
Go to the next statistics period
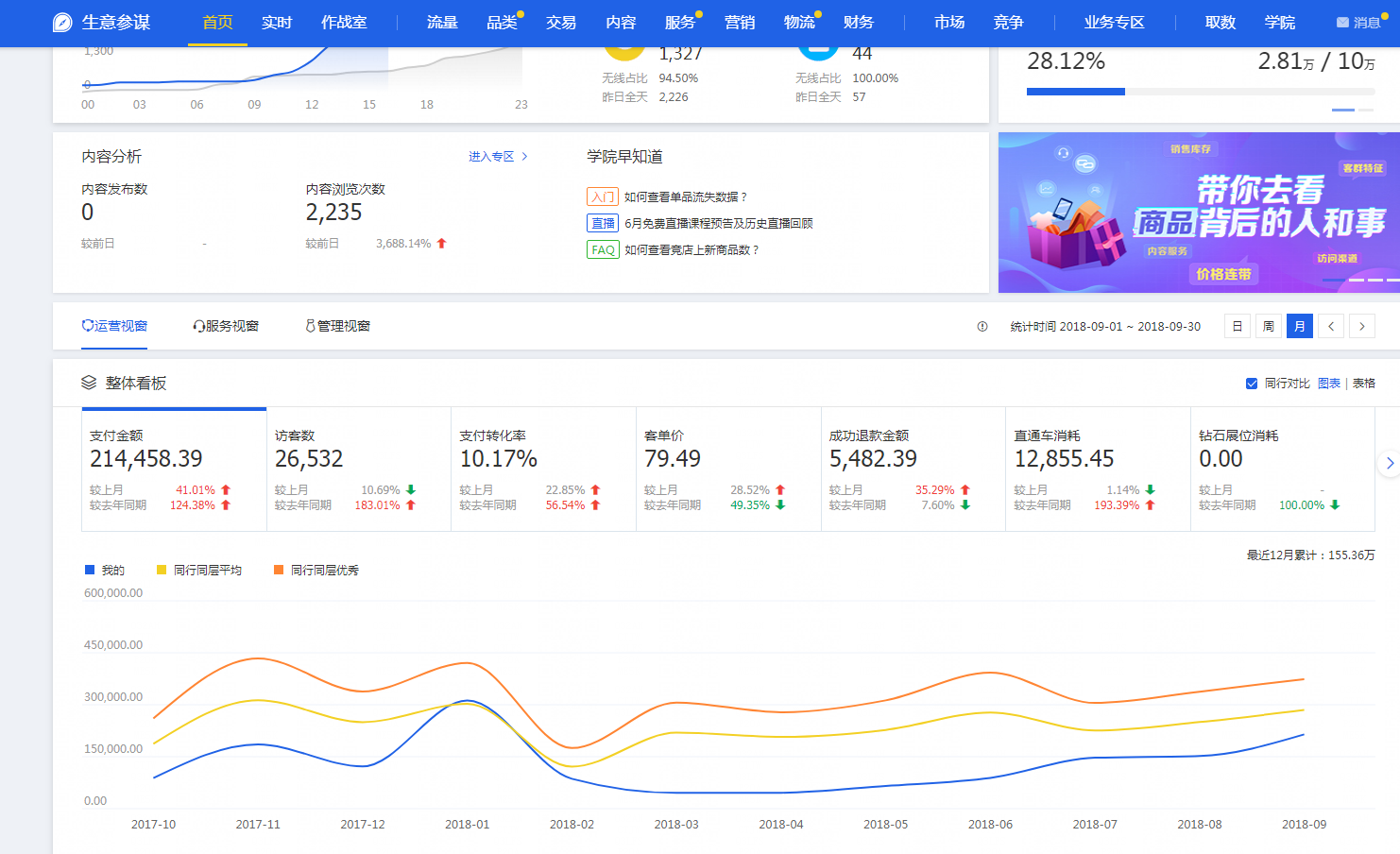click(1362, 327)
